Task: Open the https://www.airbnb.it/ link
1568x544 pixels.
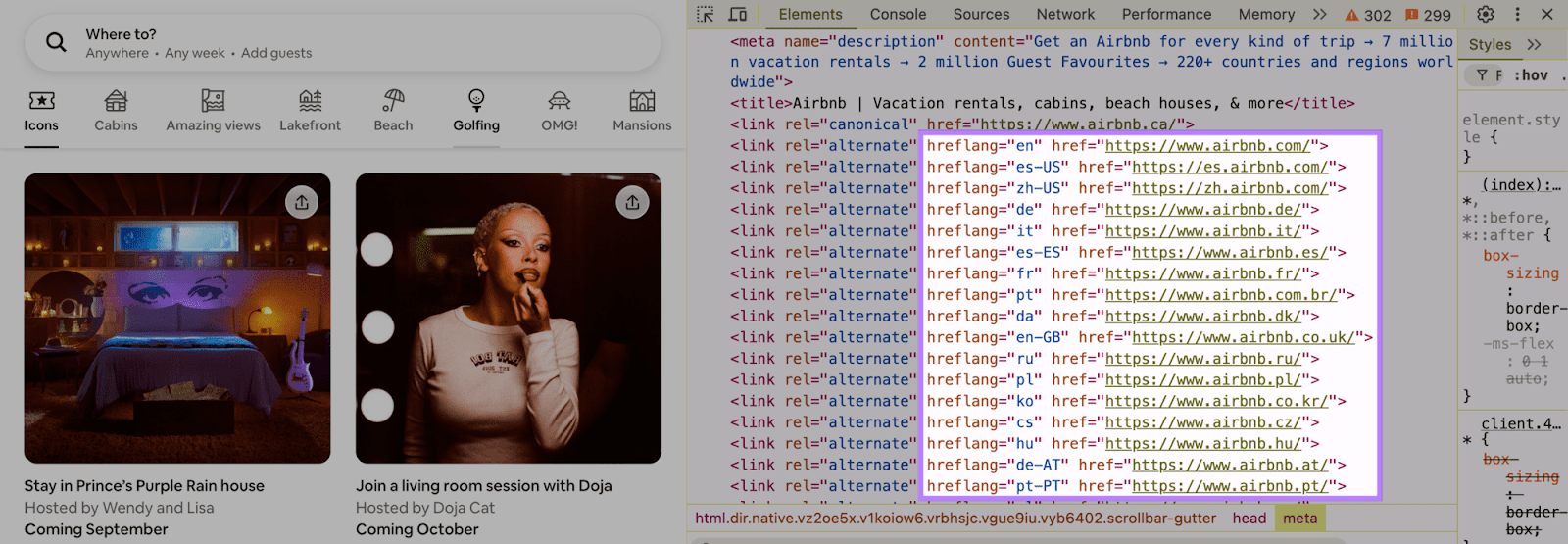Action: click(1203, 231)
